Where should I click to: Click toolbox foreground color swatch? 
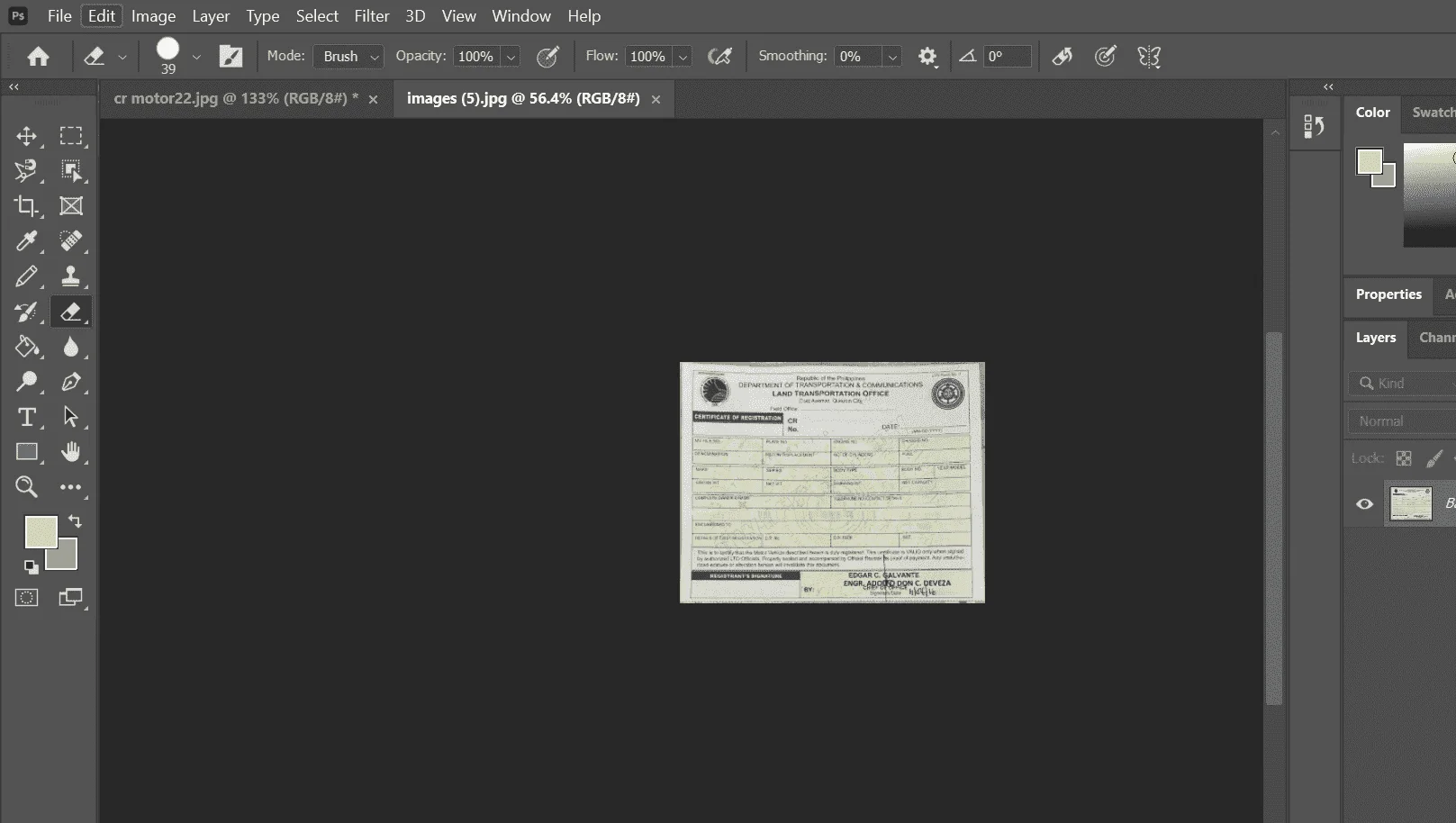click(40, 530)
